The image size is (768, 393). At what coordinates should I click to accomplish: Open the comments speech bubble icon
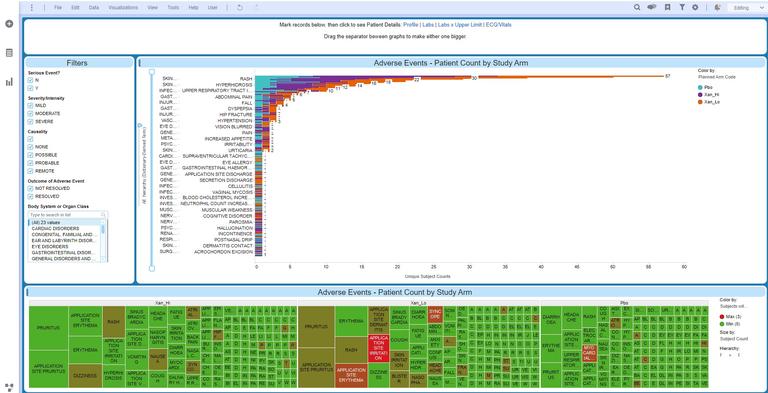pos(651,7)
